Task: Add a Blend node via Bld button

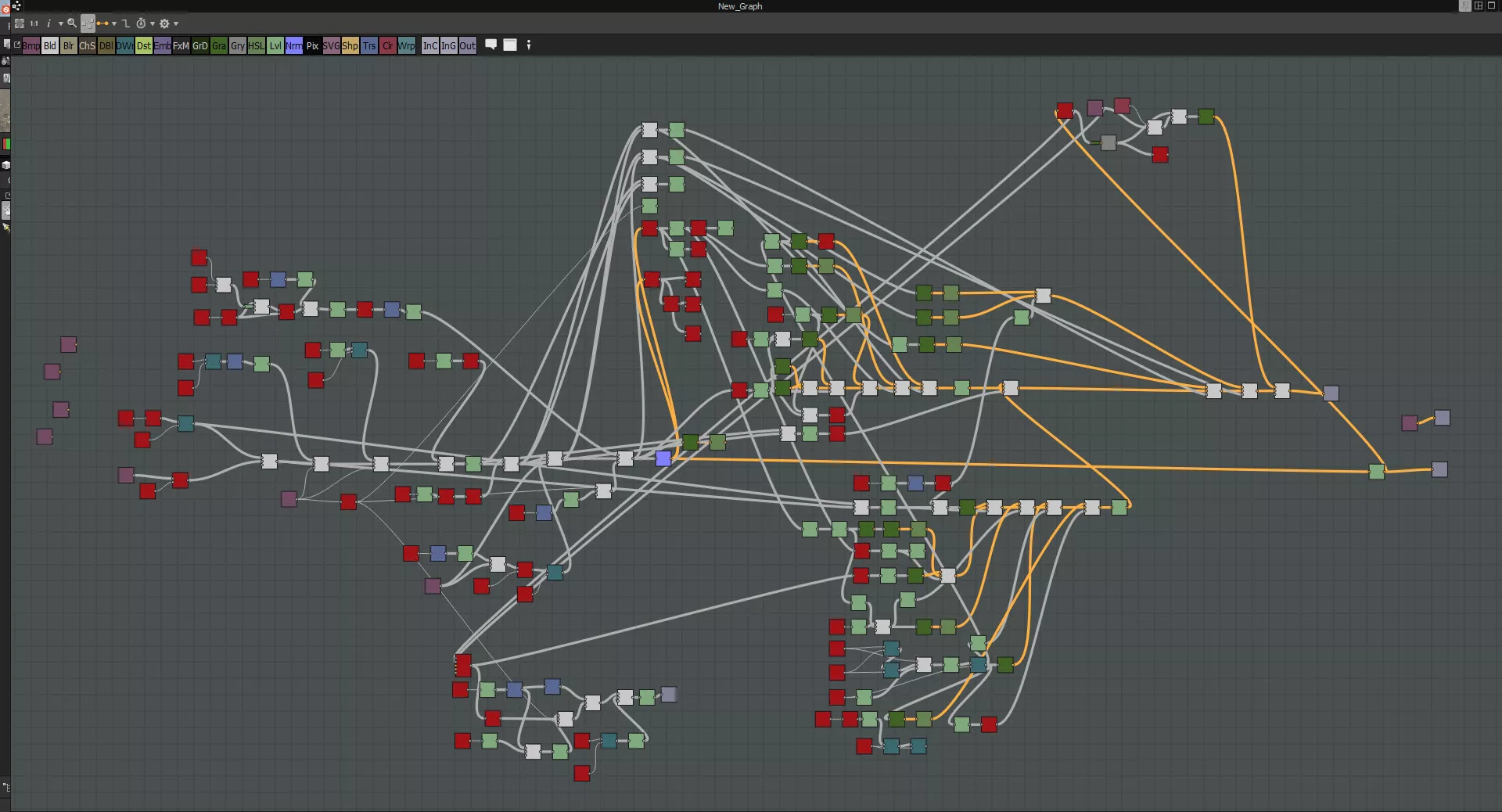Action: 49,45
